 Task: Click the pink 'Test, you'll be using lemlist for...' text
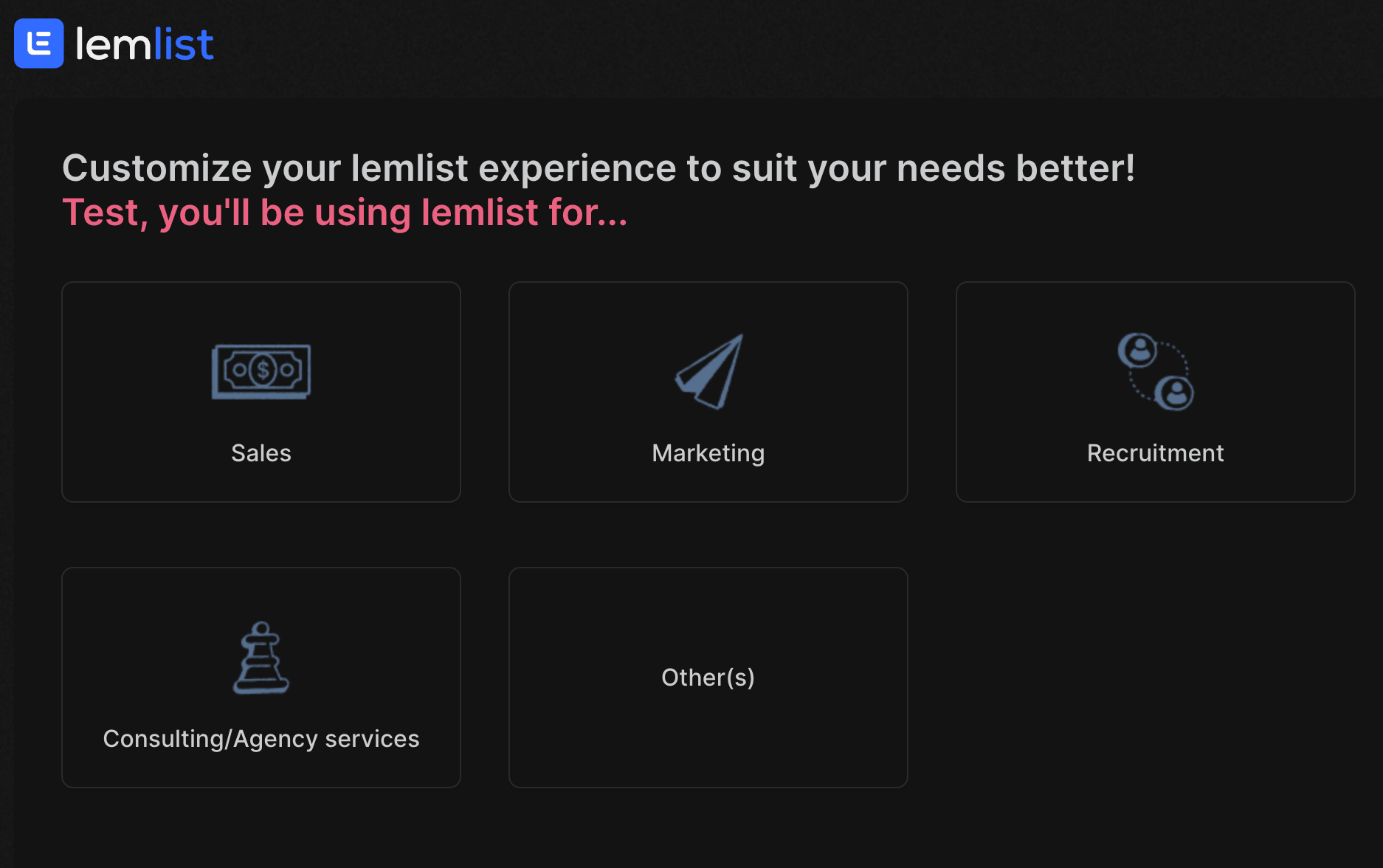point(345,213)
